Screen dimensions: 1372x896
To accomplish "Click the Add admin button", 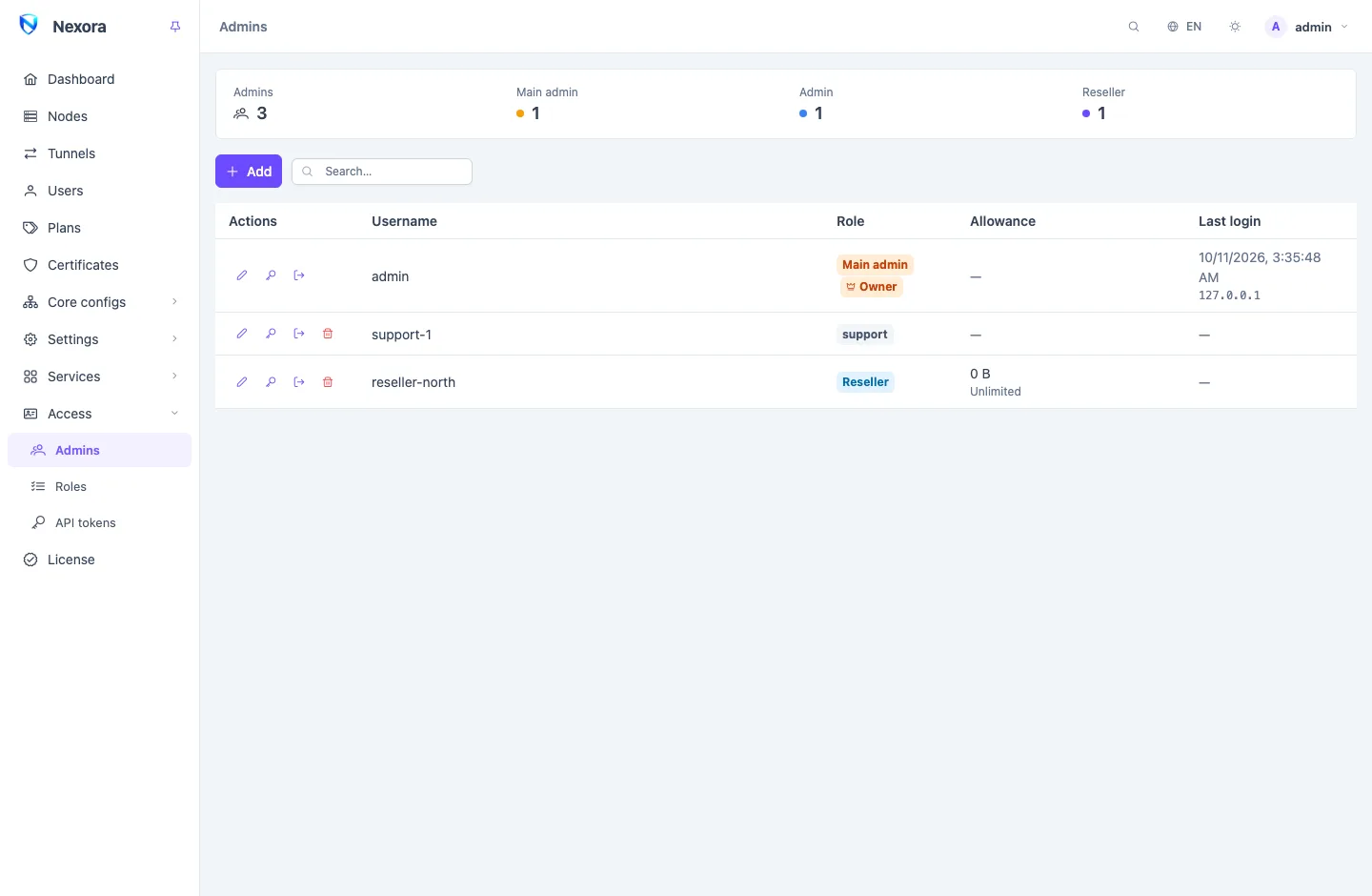I will (x=249, y=172).
